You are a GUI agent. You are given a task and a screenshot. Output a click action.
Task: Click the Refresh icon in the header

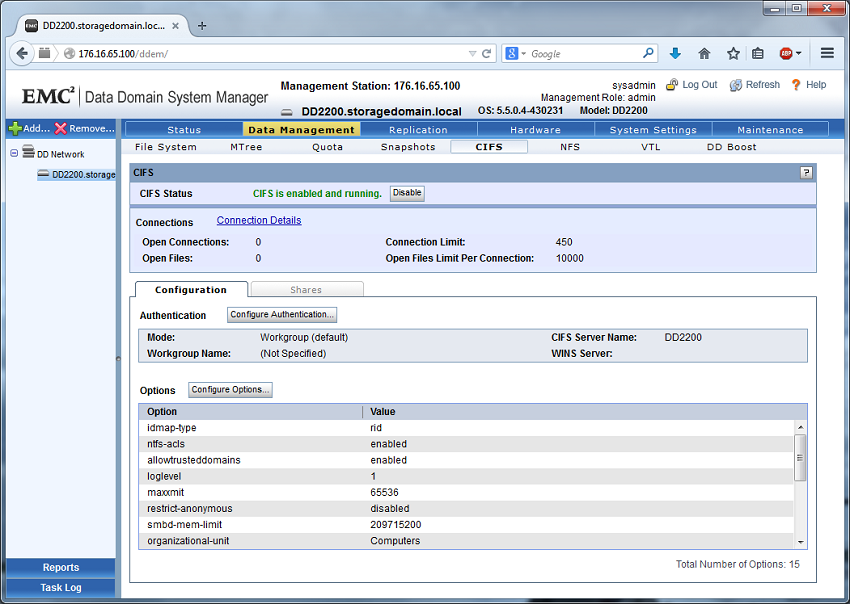[736, 85]
